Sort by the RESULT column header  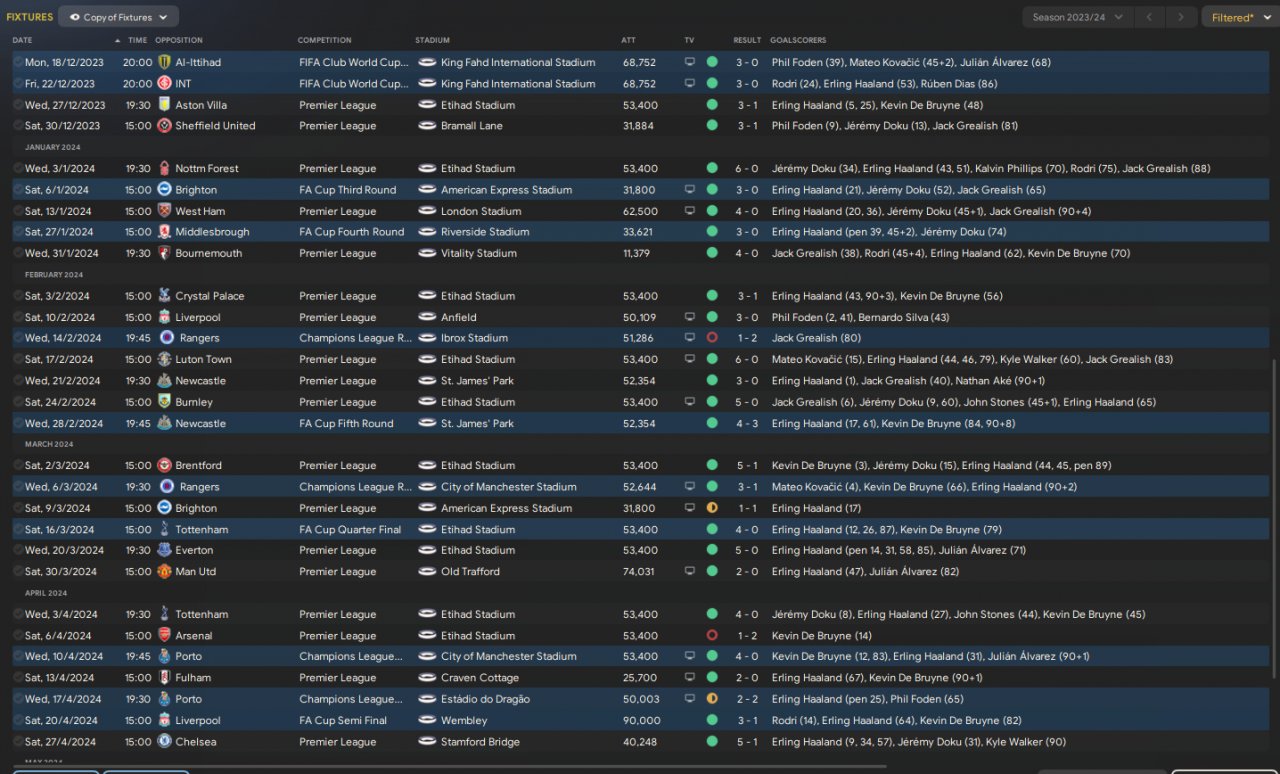point(747,40)
